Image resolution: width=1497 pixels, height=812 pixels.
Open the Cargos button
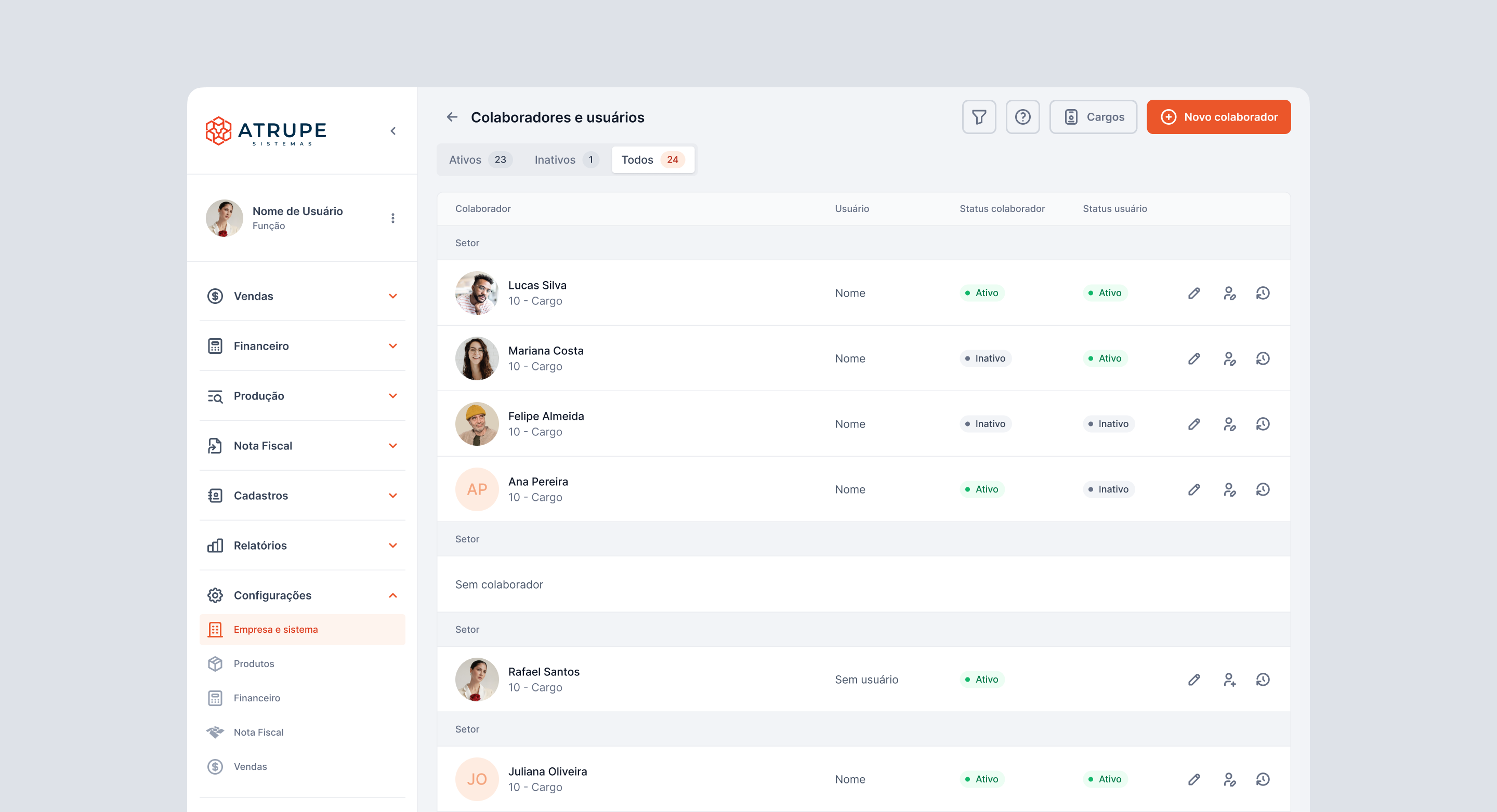[x=1093, y=117]
